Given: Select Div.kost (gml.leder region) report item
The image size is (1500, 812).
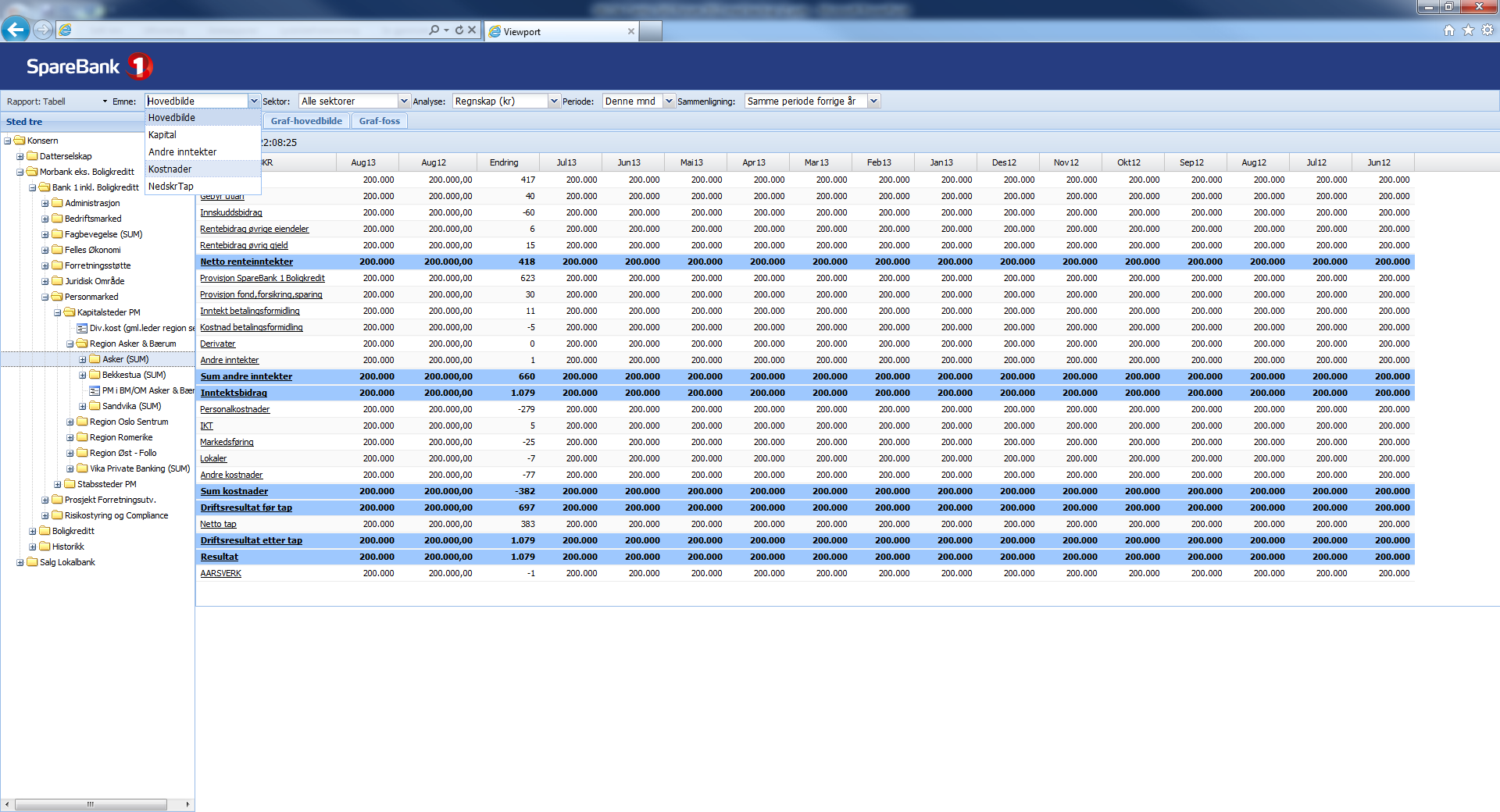Looking at the screenshot, I should click(x=137, y=328).
